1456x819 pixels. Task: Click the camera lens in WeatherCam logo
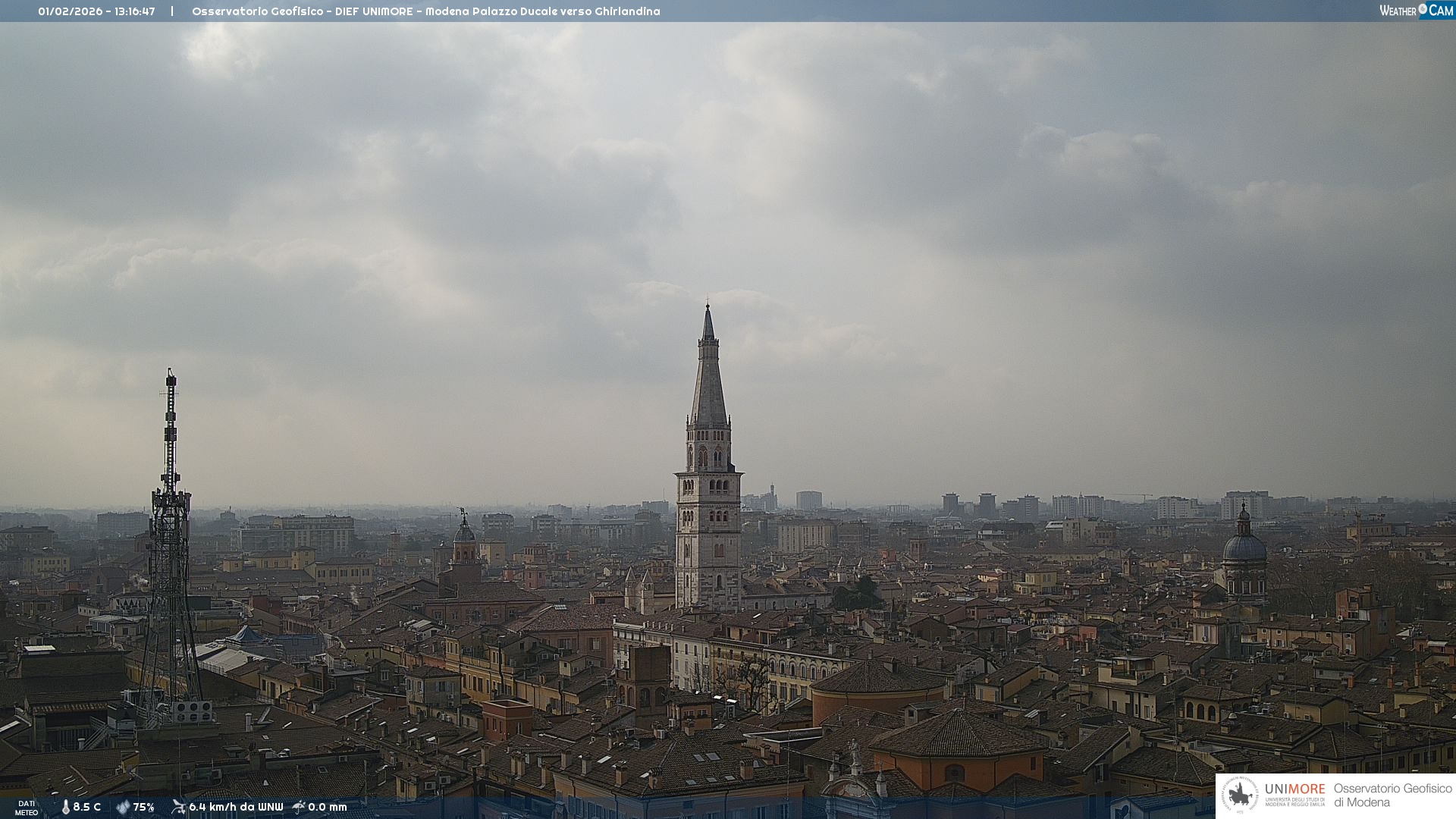pyautogui.click(x=1423, y=9)
